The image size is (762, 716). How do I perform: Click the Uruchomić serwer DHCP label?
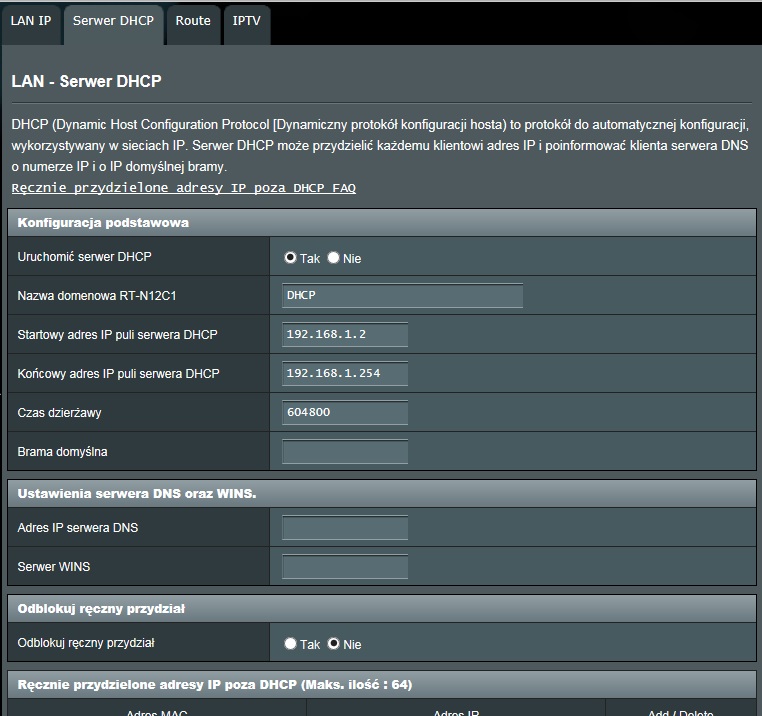tap(85, 257)
